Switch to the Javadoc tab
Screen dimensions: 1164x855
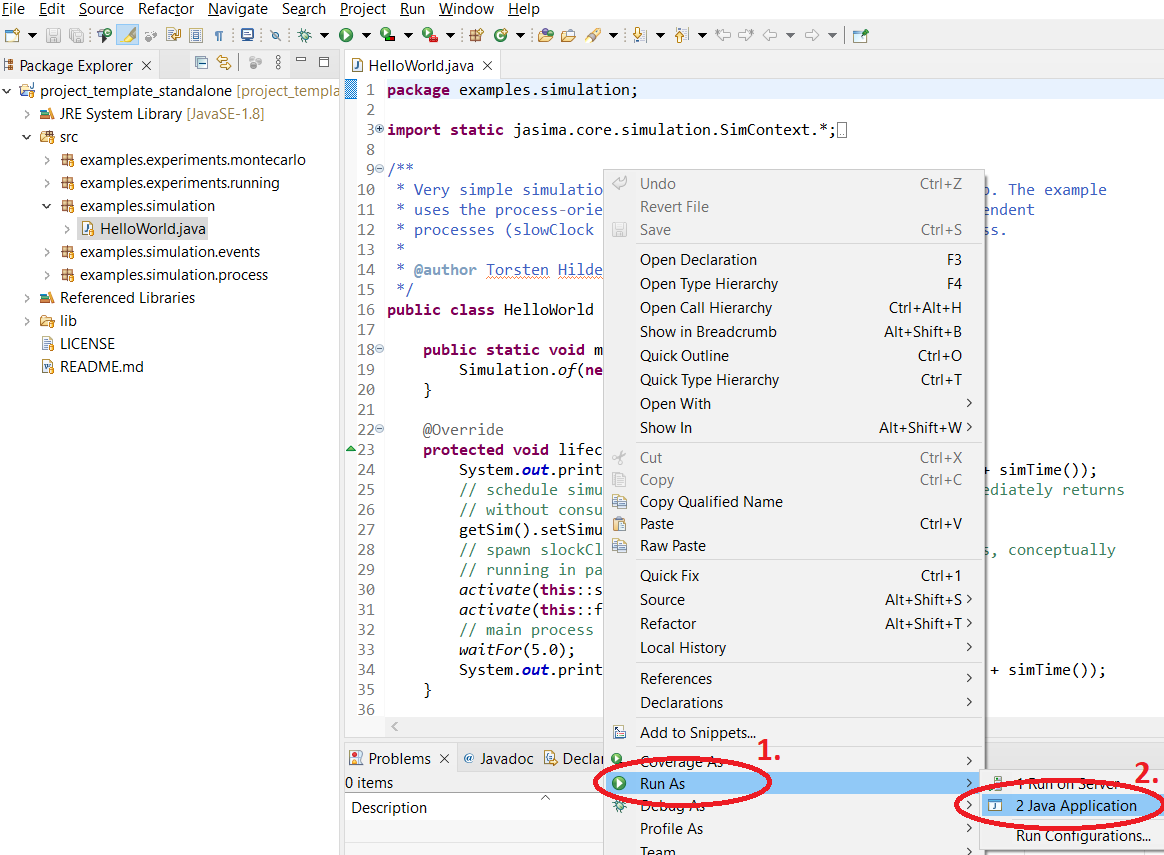[x=506, y=758]
